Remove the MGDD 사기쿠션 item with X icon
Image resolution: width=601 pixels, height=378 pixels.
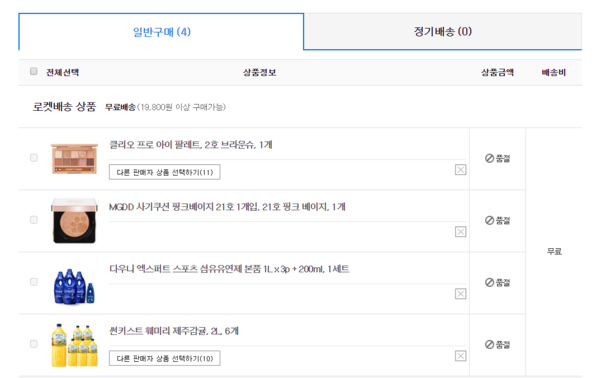tap(460, 232)
